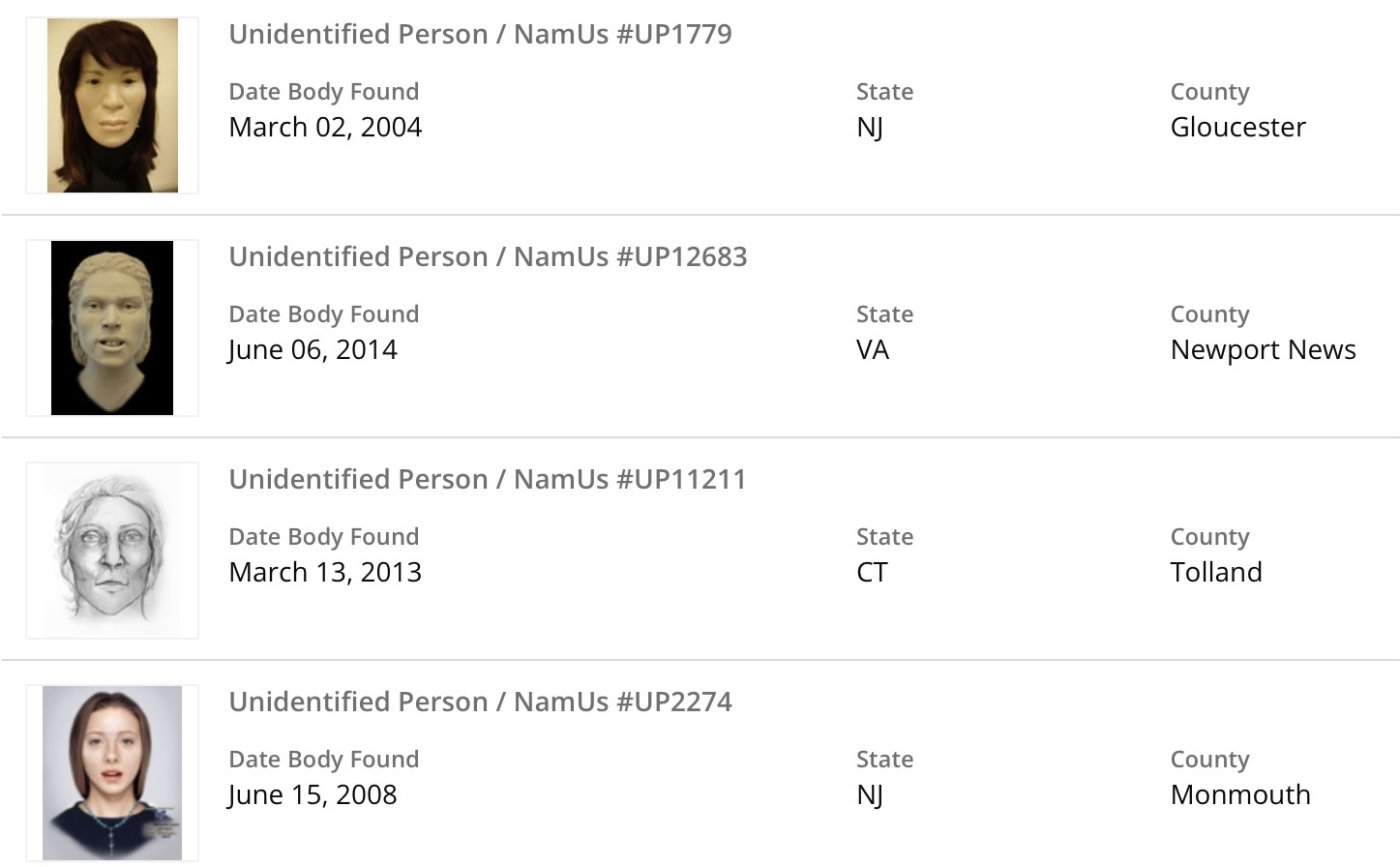Select the NJ state in UP2274 row

pos(869,795)
